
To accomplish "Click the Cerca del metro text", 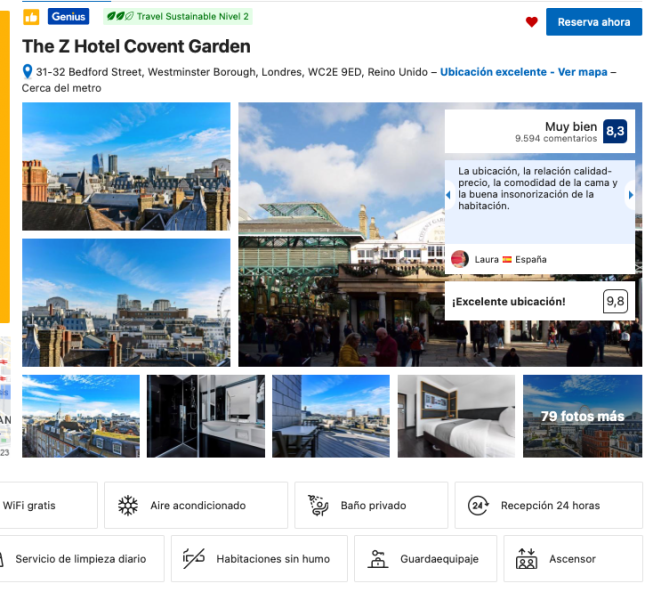I will pyautogui.click(x=62, y=88).
